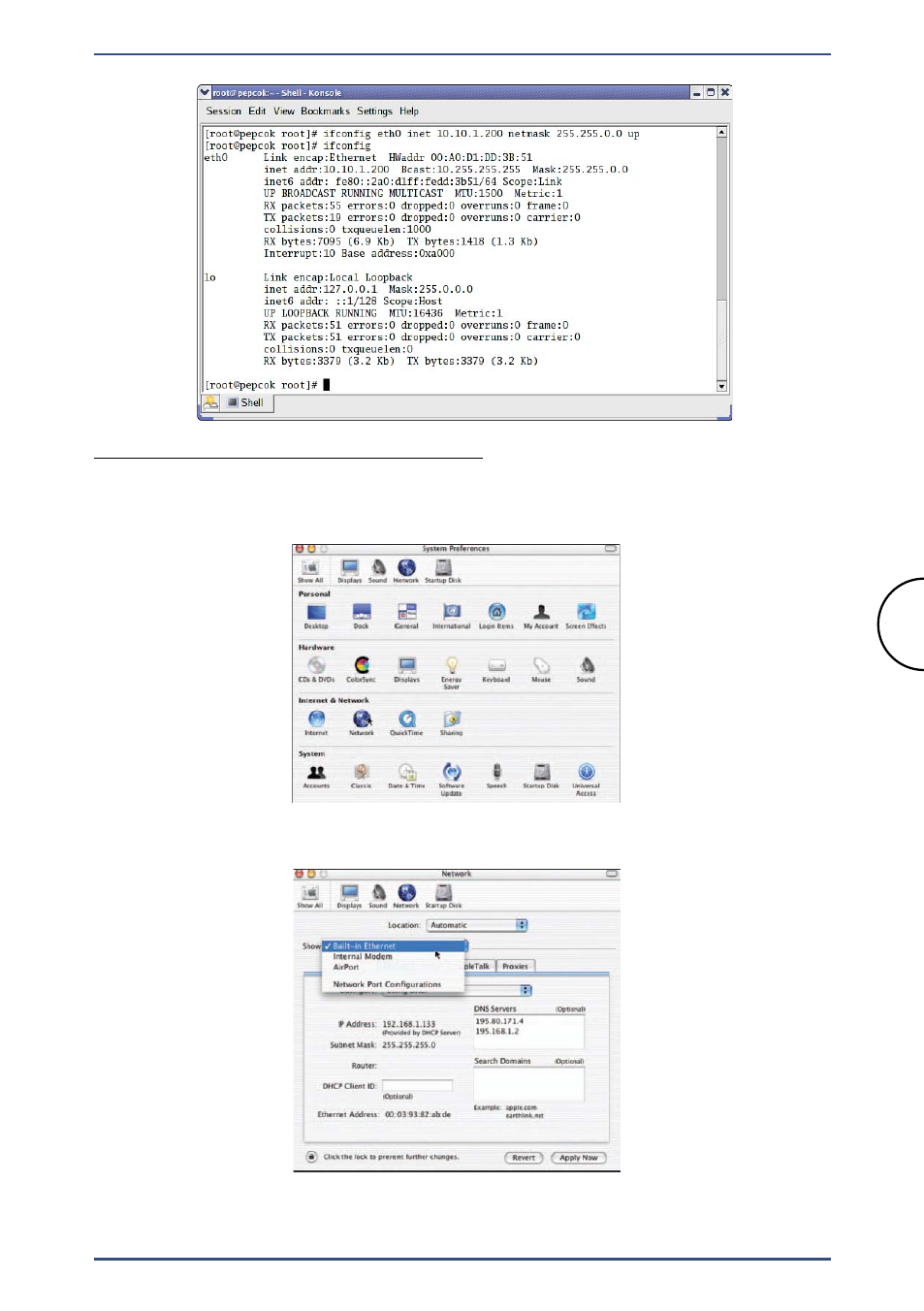Screen dimensions: 924x1311
Task: Click Startup Disk in the System Preferences toolbar
Action: (443, 571)
